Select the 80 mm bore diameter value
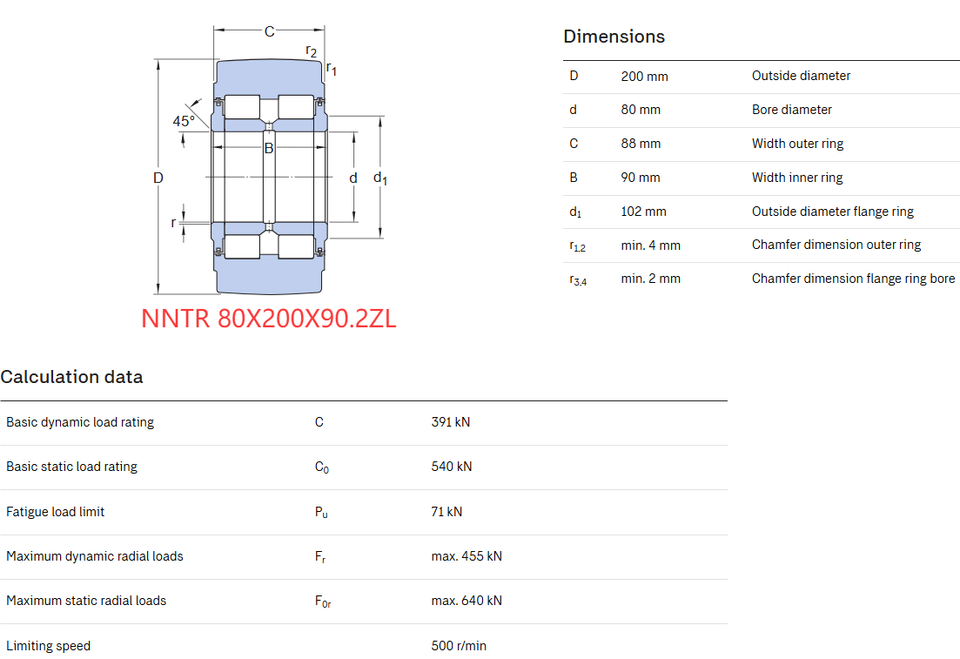Image resolution: width=960 pixels, height=659 pixels. [640, 110]
